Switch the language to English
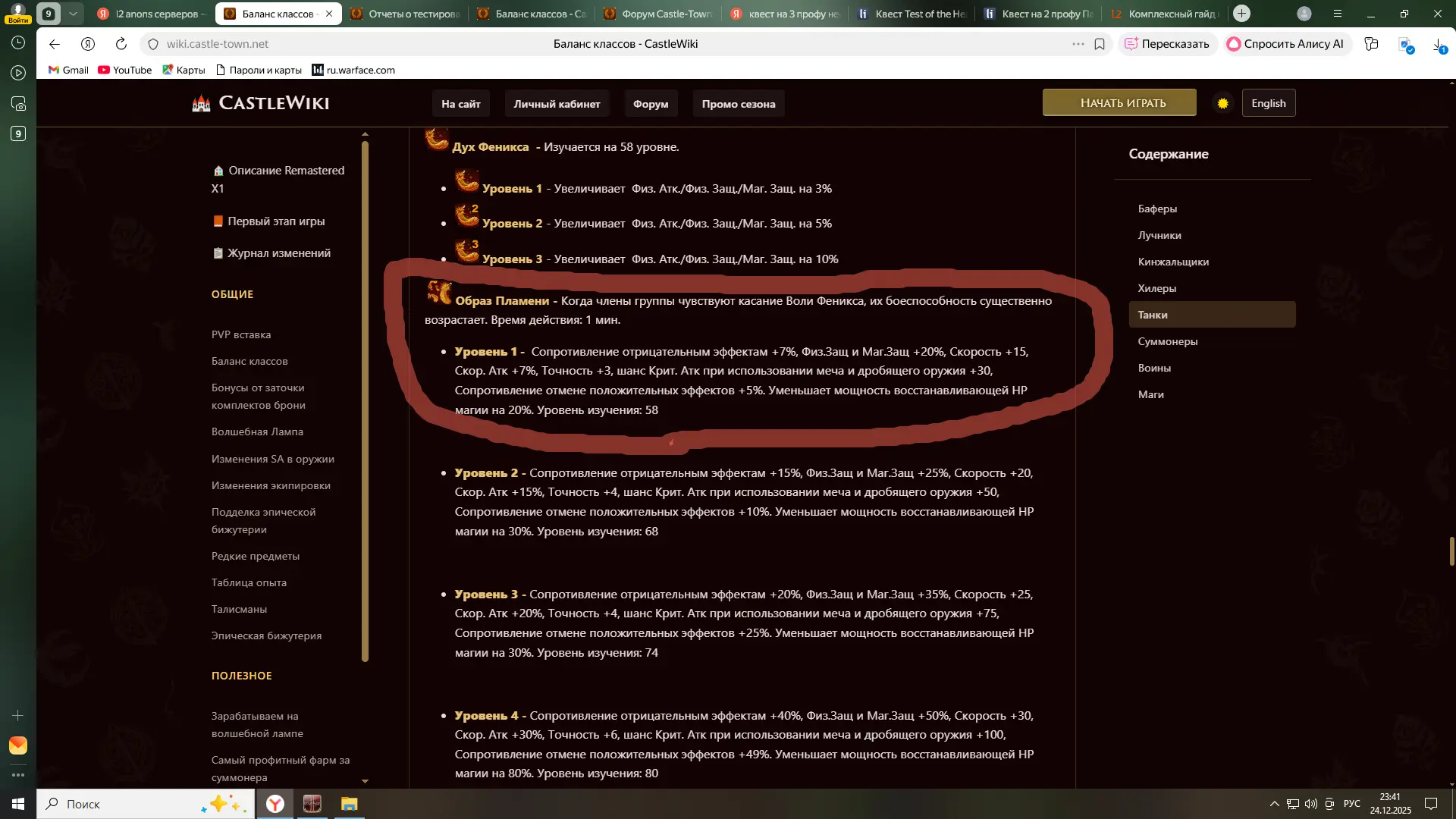This screenshot has height=819, width=1456. (1268, 103)
